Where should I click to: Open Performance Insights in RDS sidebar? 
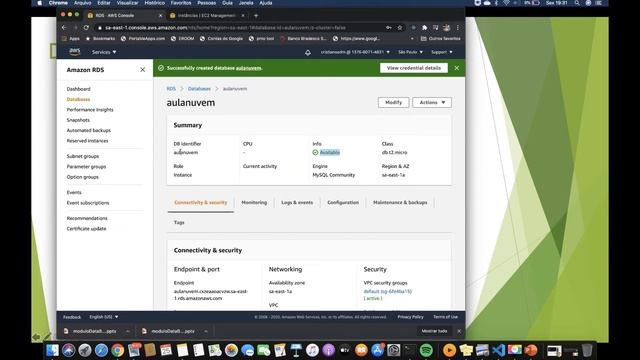90,110
